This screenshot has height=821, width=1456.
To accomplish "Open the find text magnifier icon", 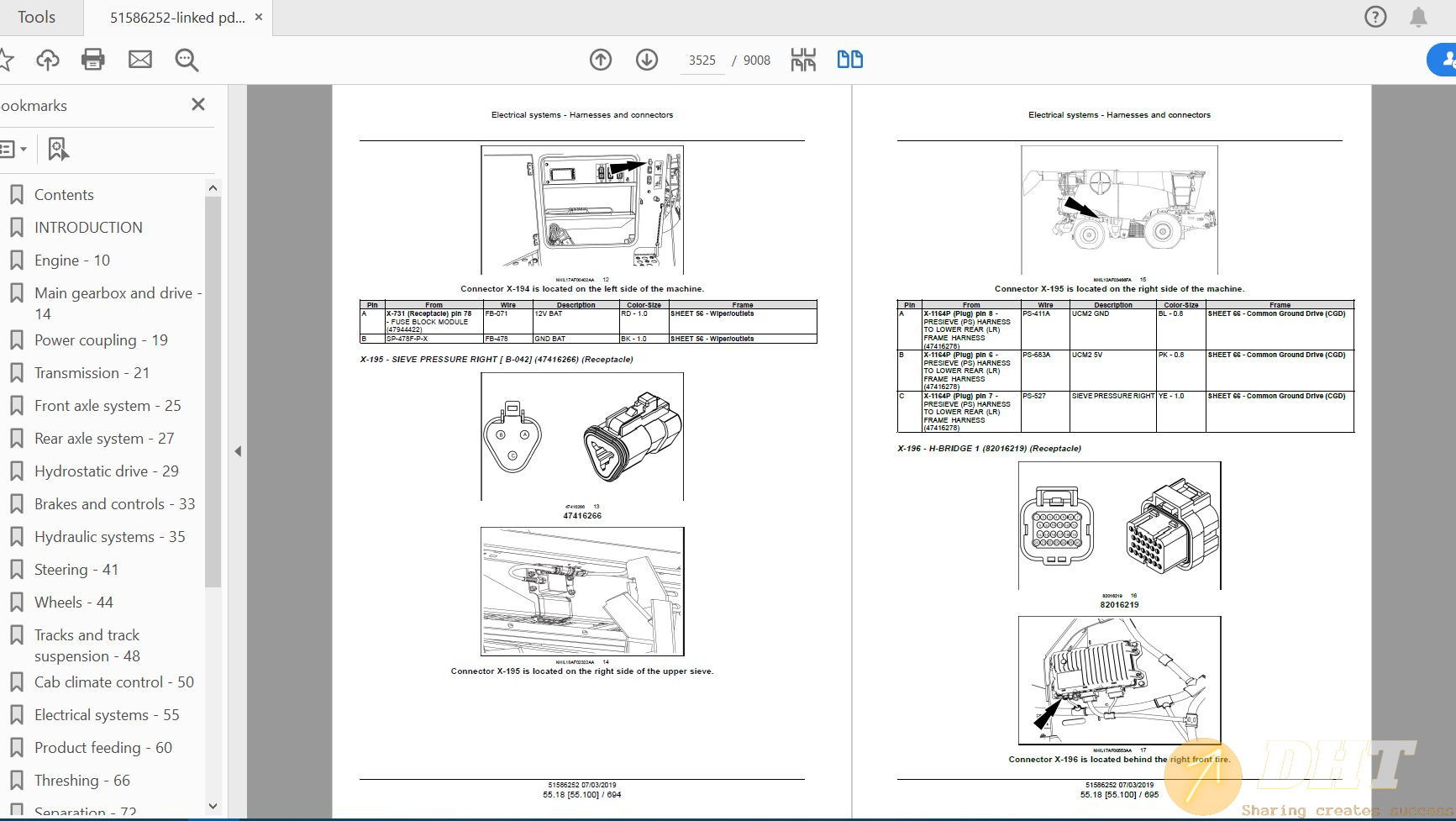I will coord(187,60).
